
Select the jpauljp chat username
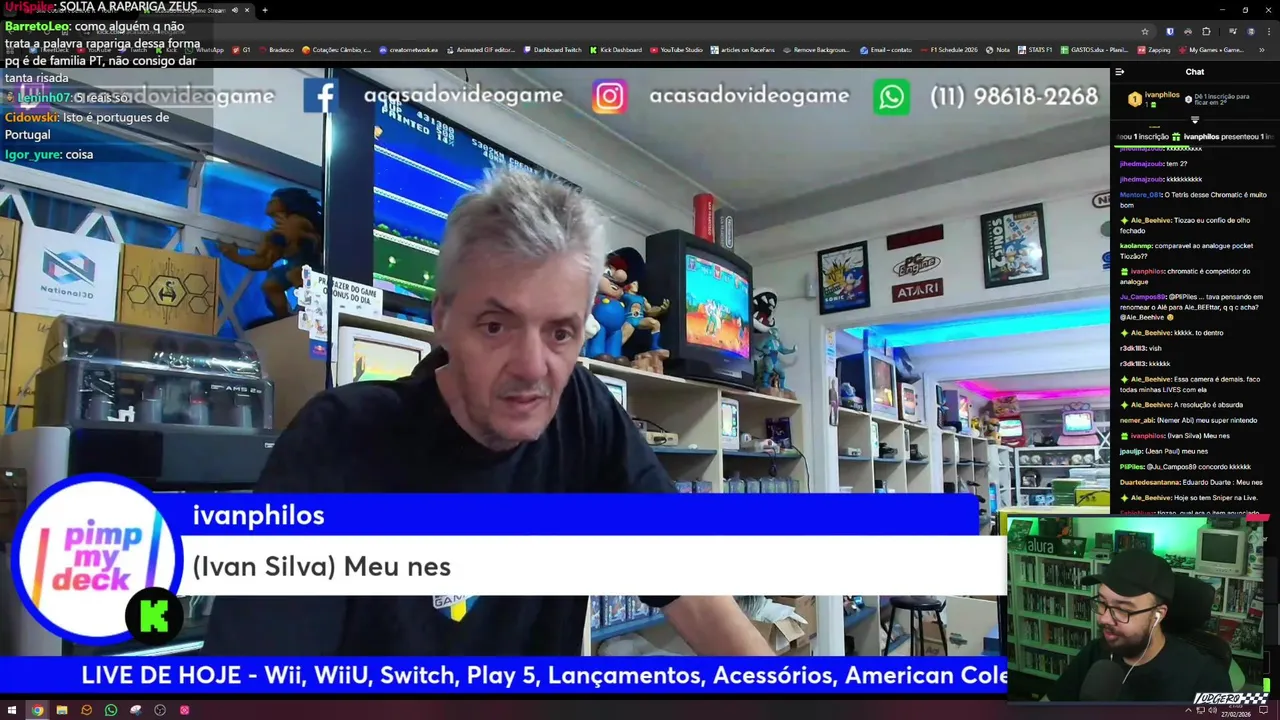1131,452
